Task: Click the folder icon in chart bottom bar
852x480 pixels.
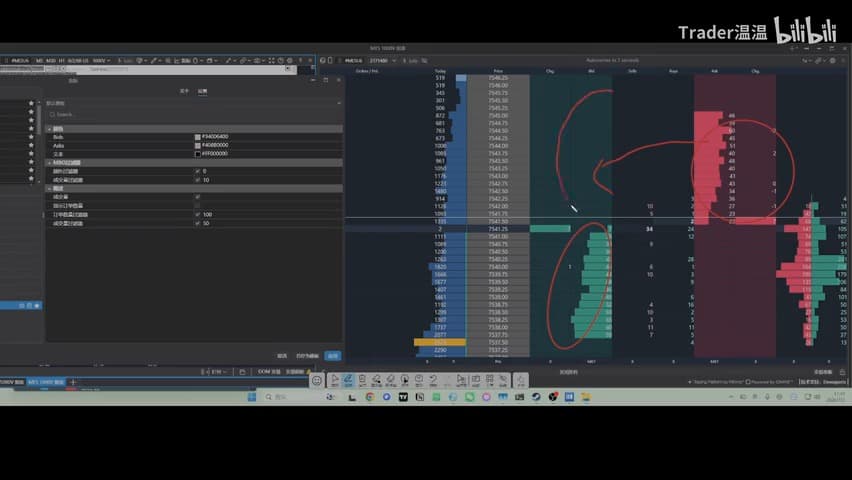Action: point(242,372)
